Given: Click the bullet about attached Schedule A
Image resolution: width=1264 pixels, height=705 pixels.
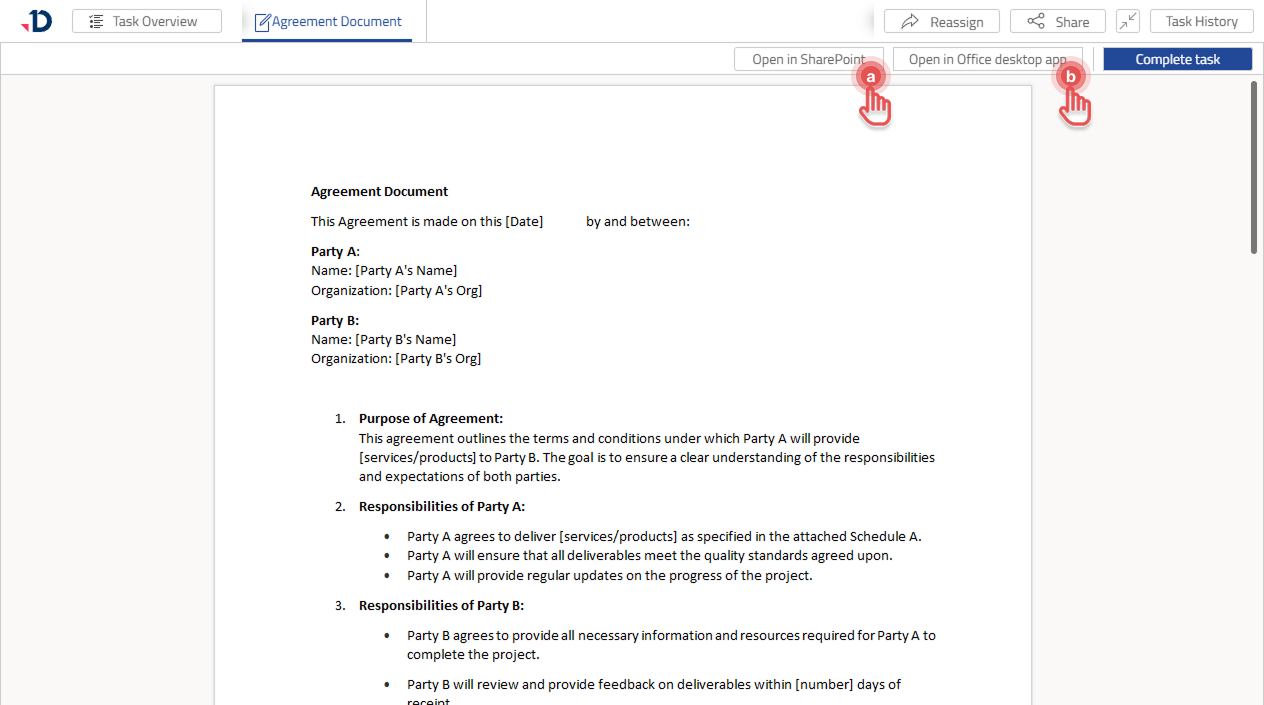Looking at the screenshot, I should pos(664,536).
